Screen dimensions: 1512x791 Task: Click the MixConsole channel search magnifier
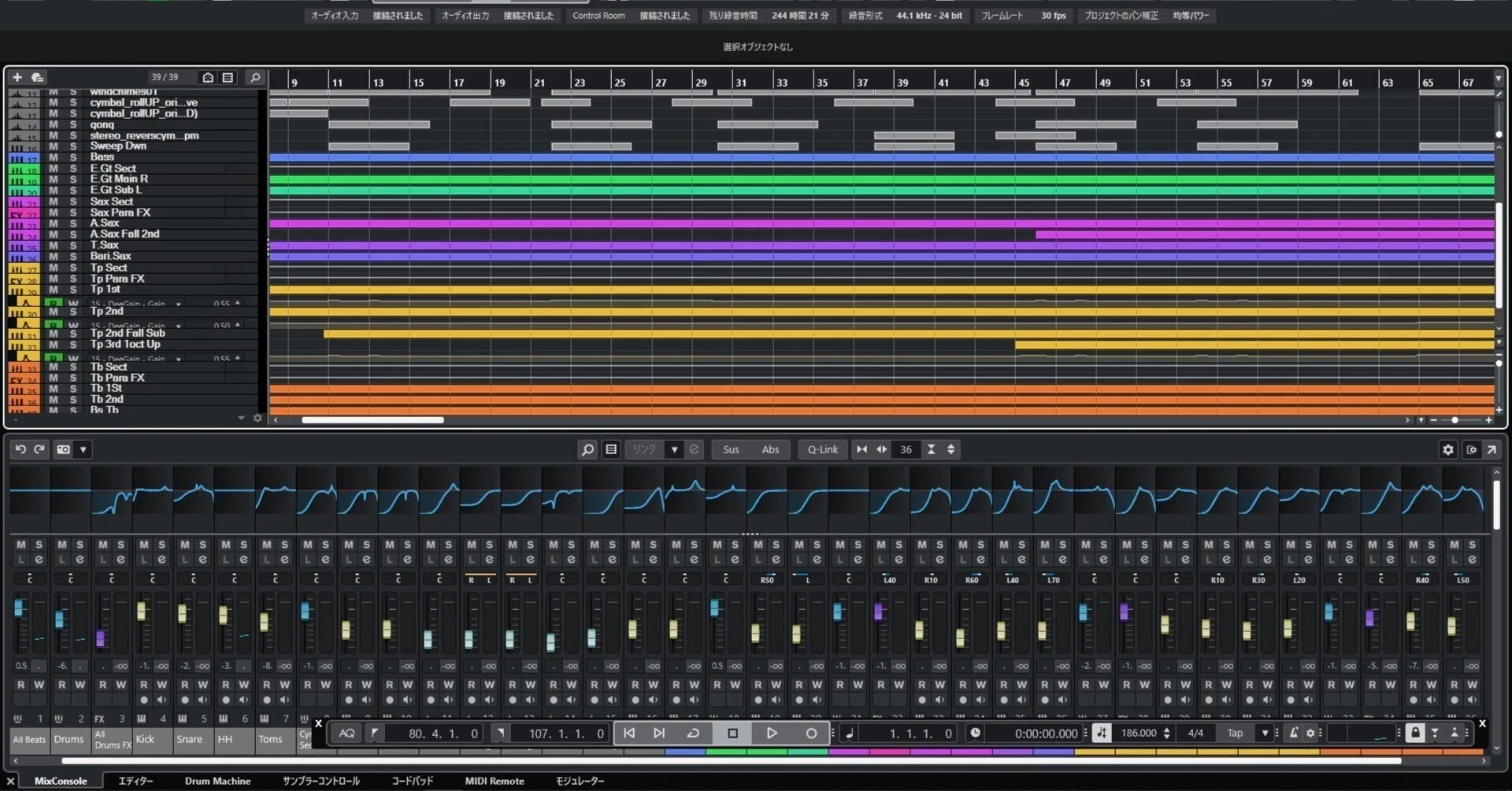(x=587, y=449)
